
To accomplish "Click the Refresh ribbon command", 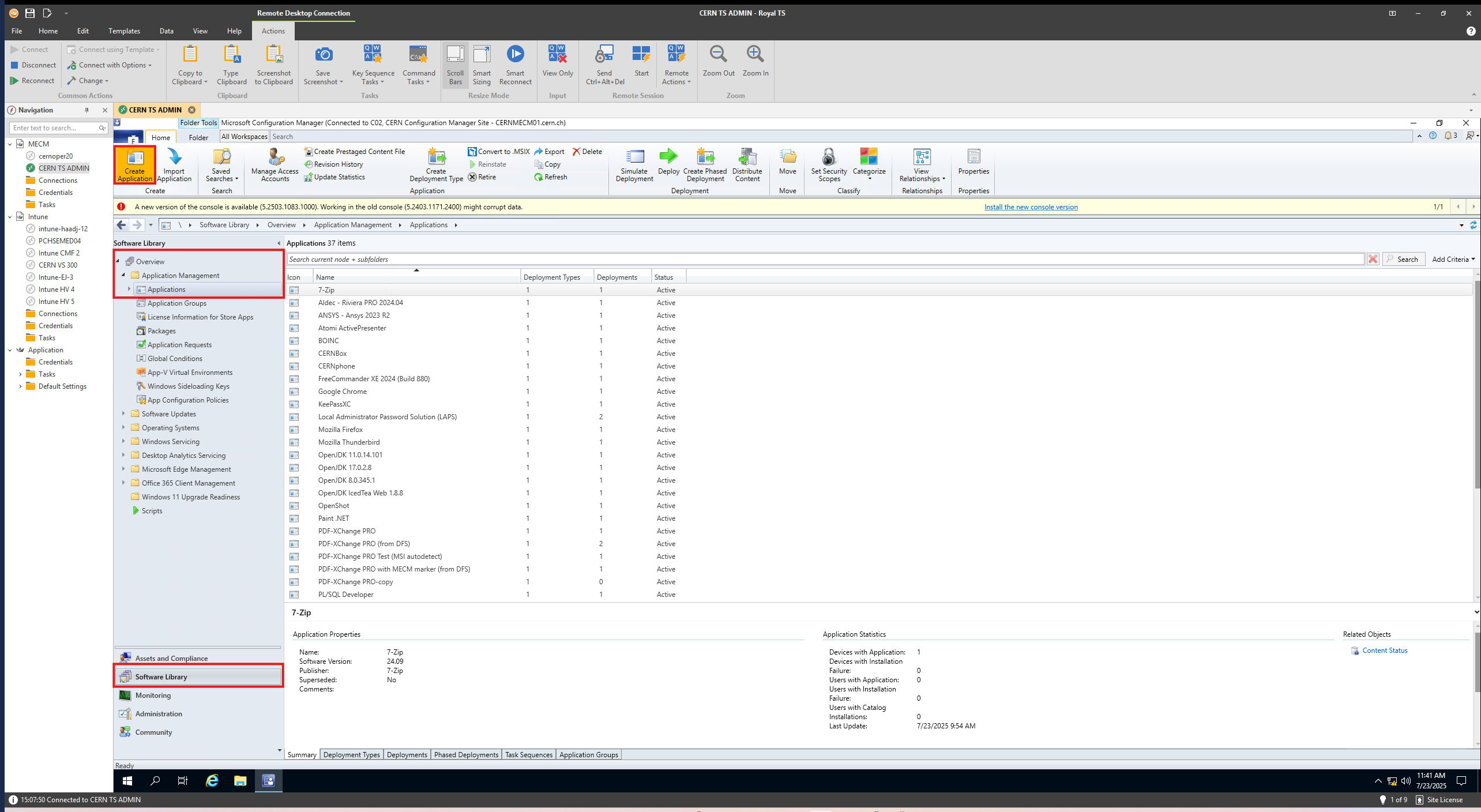I will click(x=551, y=177).
